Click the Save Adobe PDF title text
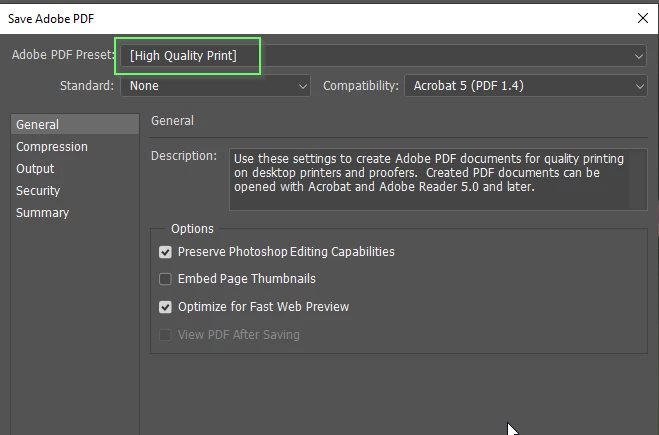 [x=51, y=18]
